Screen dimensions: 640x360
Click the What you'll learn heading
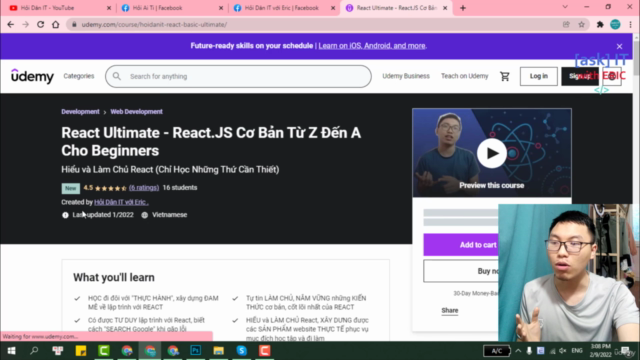pos(114,278)
